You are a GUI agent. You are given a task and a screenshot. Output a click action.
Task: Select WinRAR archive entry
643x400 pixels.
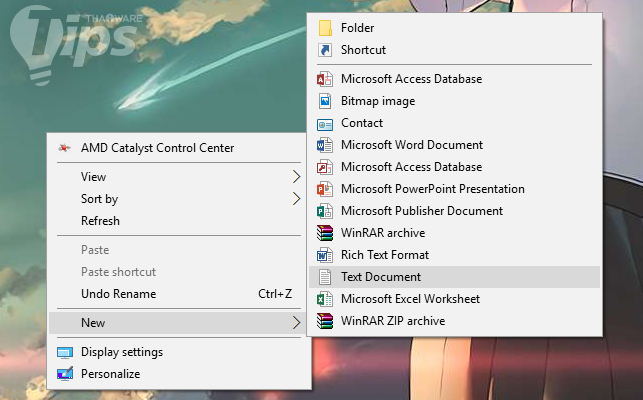click(383, 233)
